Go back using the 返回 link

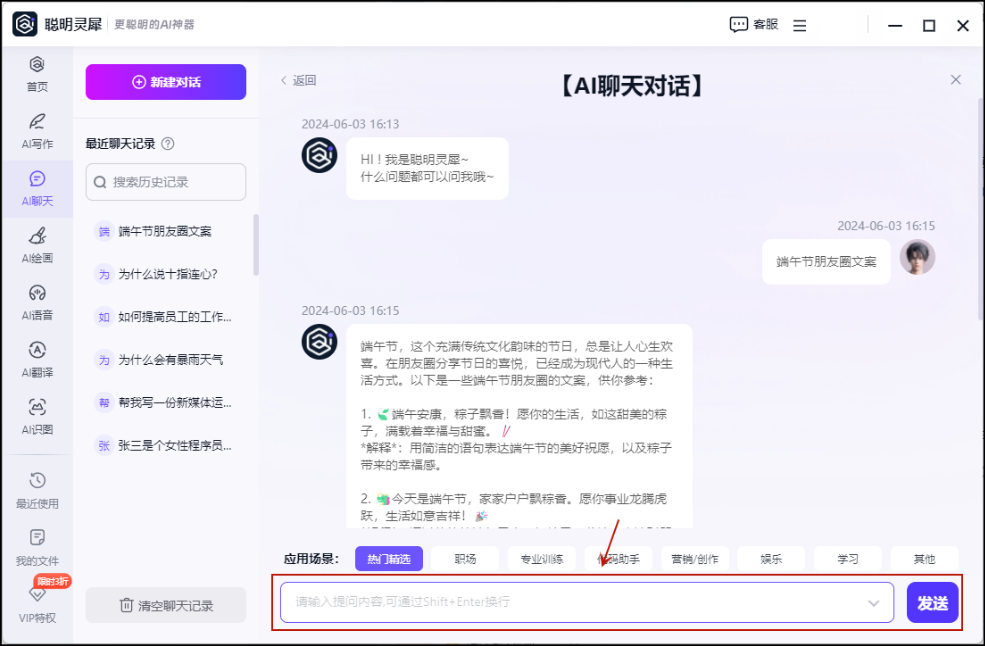(298, 80)
